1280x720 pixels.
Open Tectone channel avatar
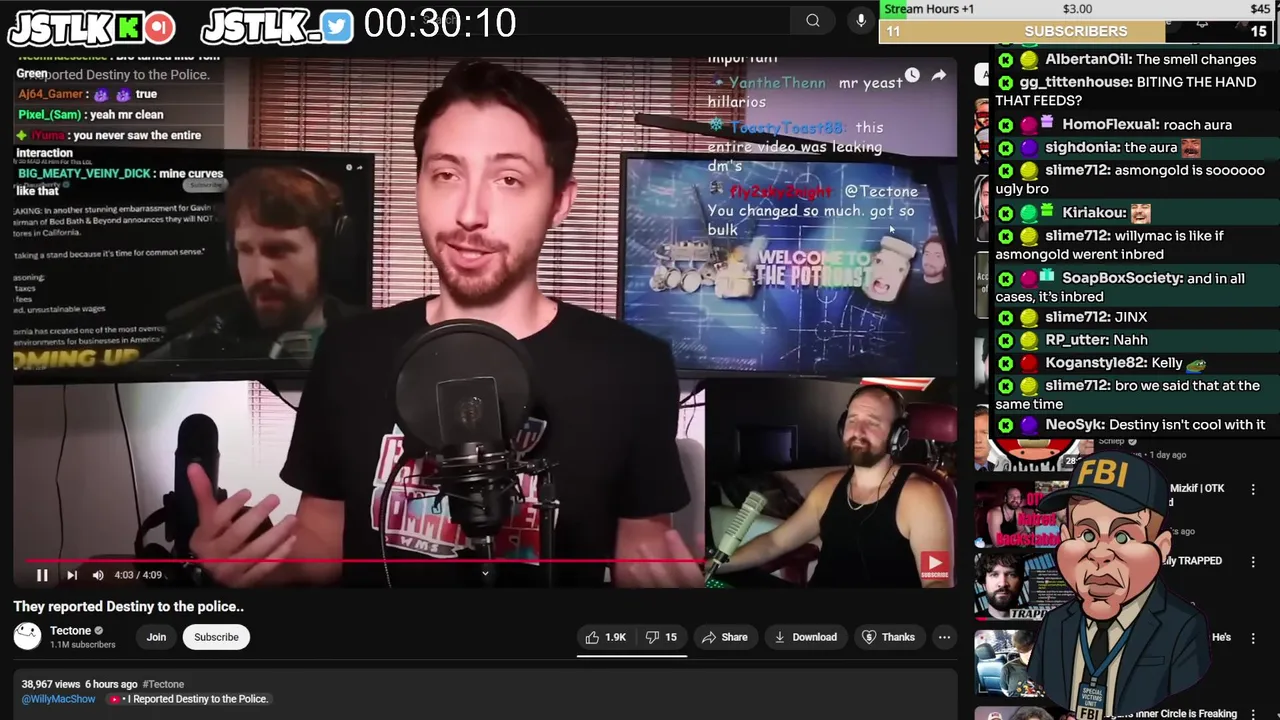point(27,636)
